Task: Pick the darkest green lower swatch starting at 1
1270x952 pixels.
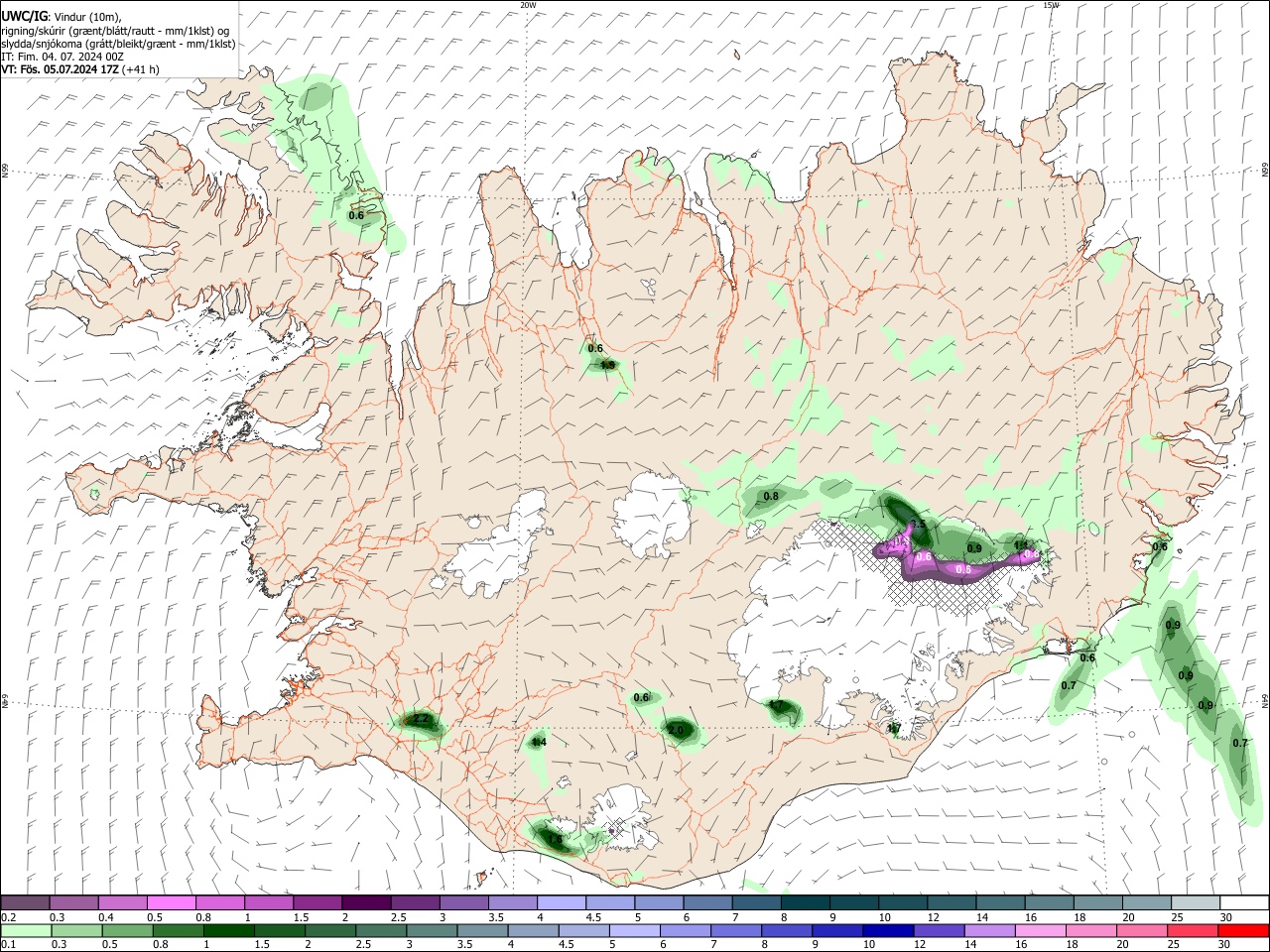Action: [x=228, y=930]
